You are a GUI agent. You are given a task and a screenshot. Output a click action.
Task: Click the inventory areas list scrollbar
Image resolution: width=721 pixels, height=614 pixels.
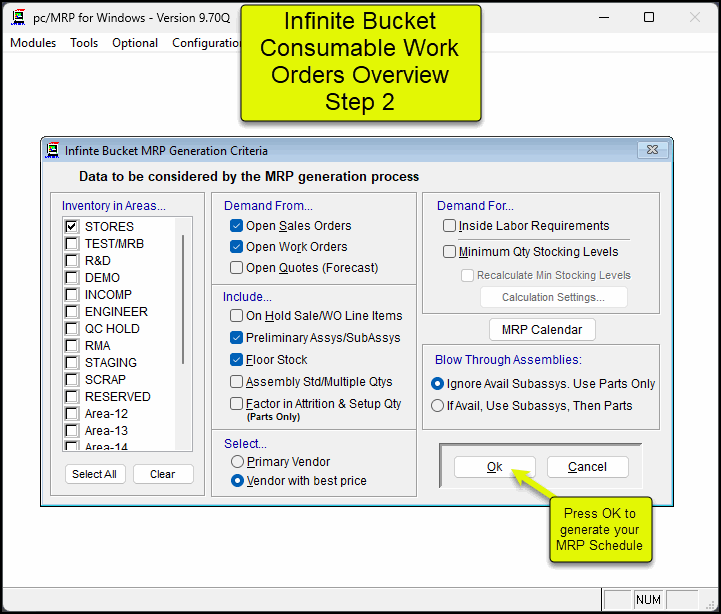click(183, 299)
